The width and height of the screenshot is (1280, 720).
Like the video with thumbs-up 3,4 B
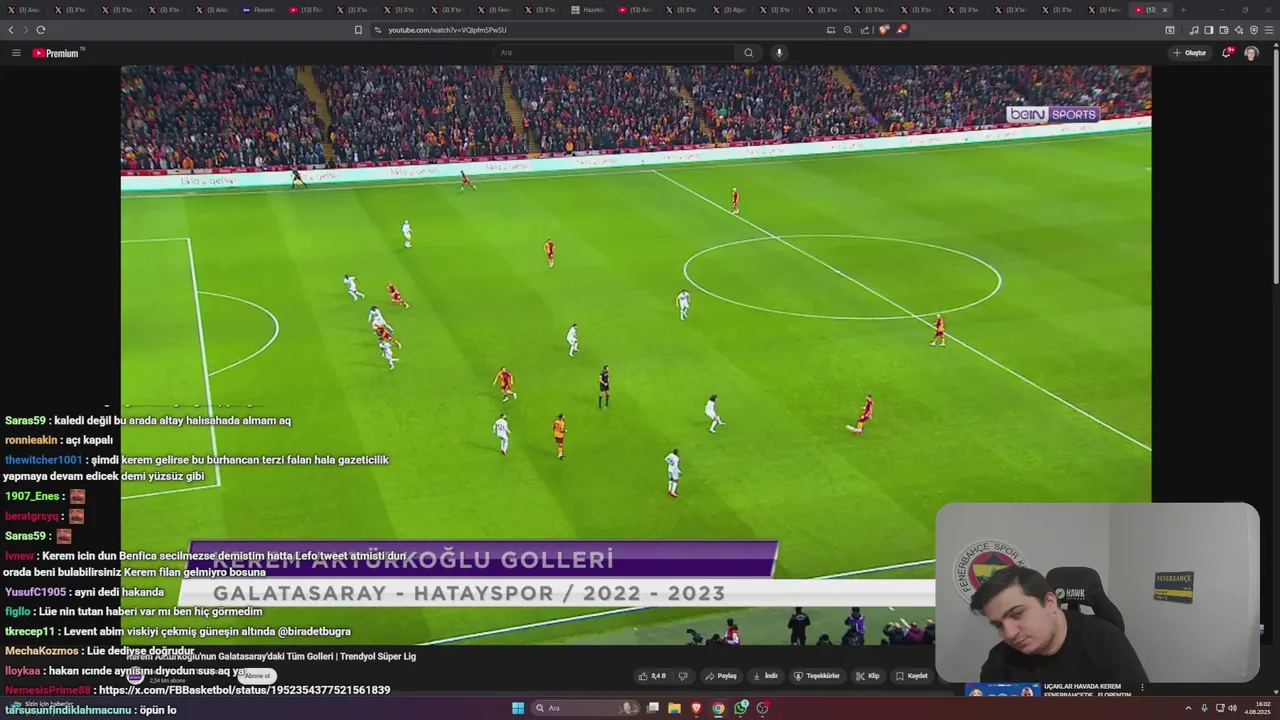click(652, 676)
